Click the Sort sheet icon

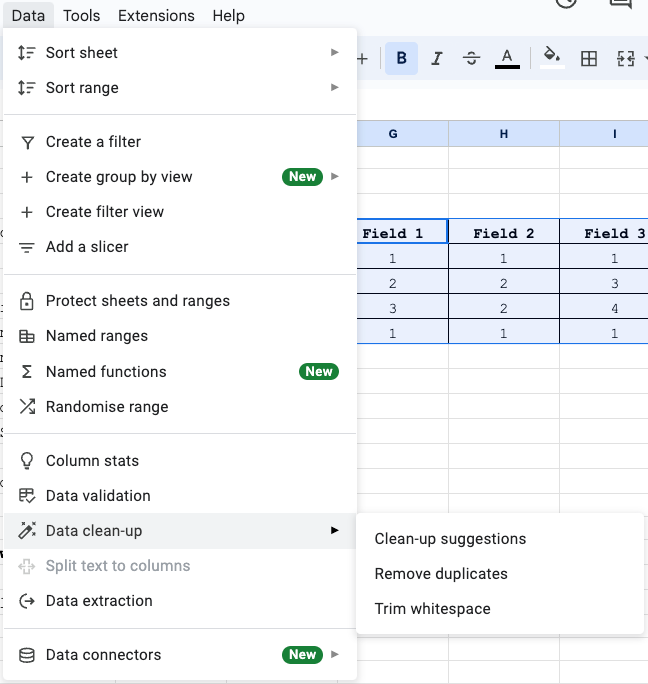click(x=27, y=53)
